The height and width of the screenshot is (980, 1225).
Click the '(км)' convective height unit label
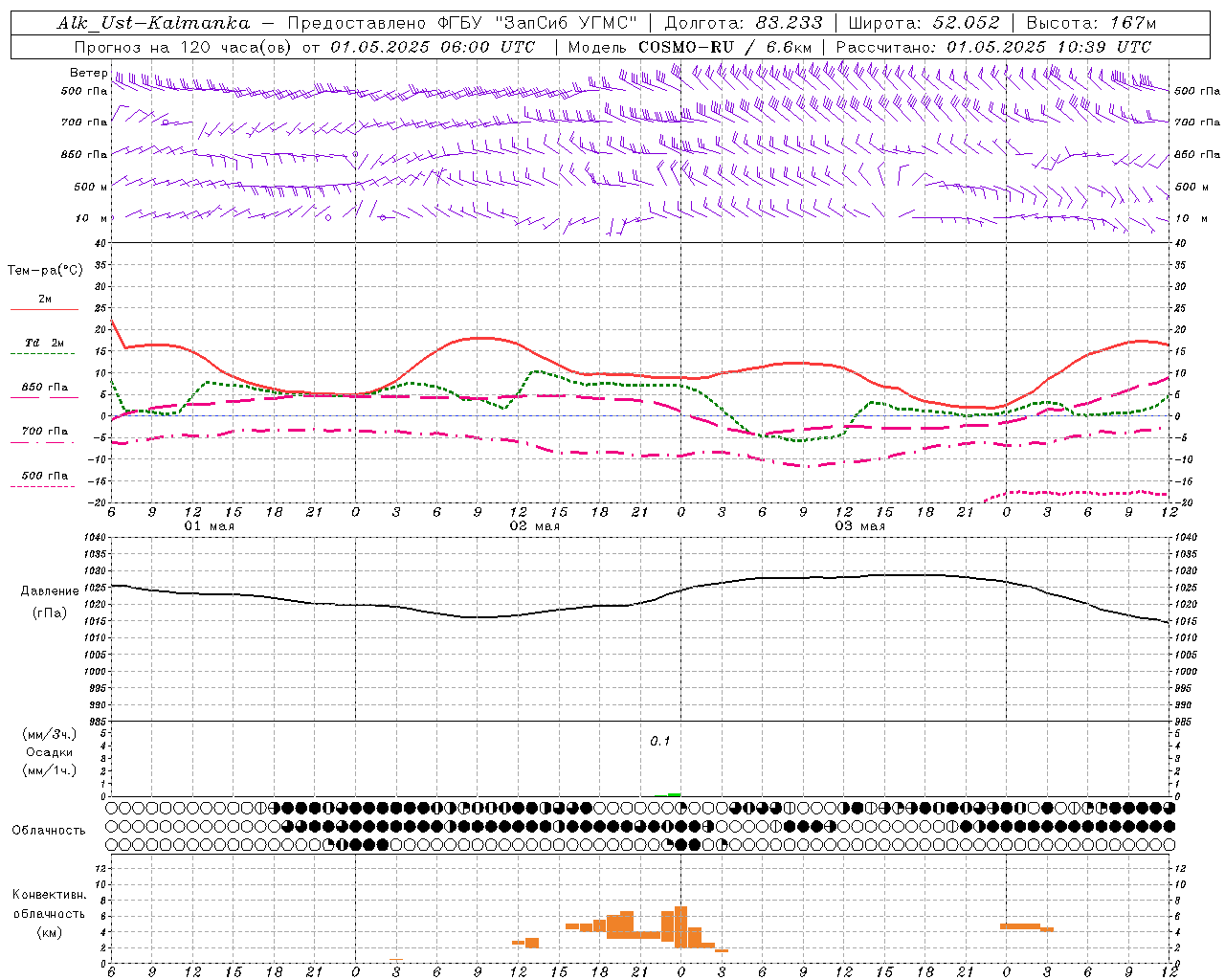point(49,932)
